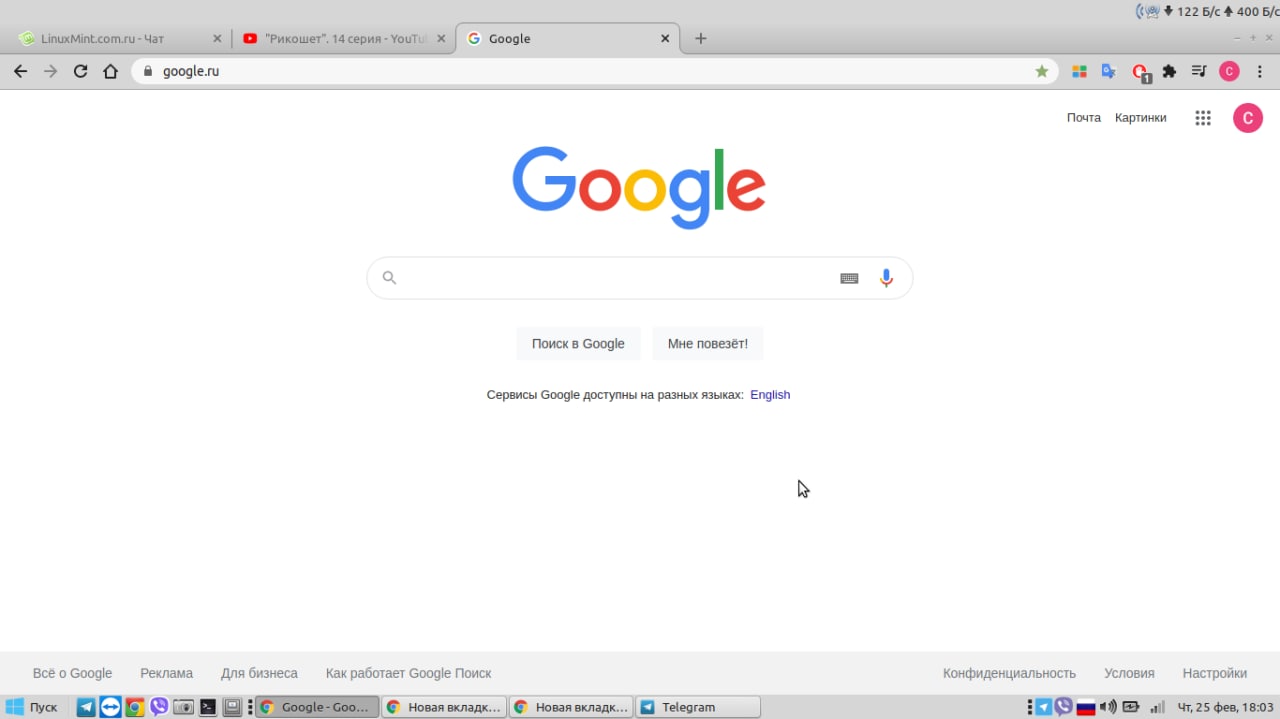Close the LinuxMint.com.ru tab
This screenshot has width=1280, height=719.
[x=217, y=38]
